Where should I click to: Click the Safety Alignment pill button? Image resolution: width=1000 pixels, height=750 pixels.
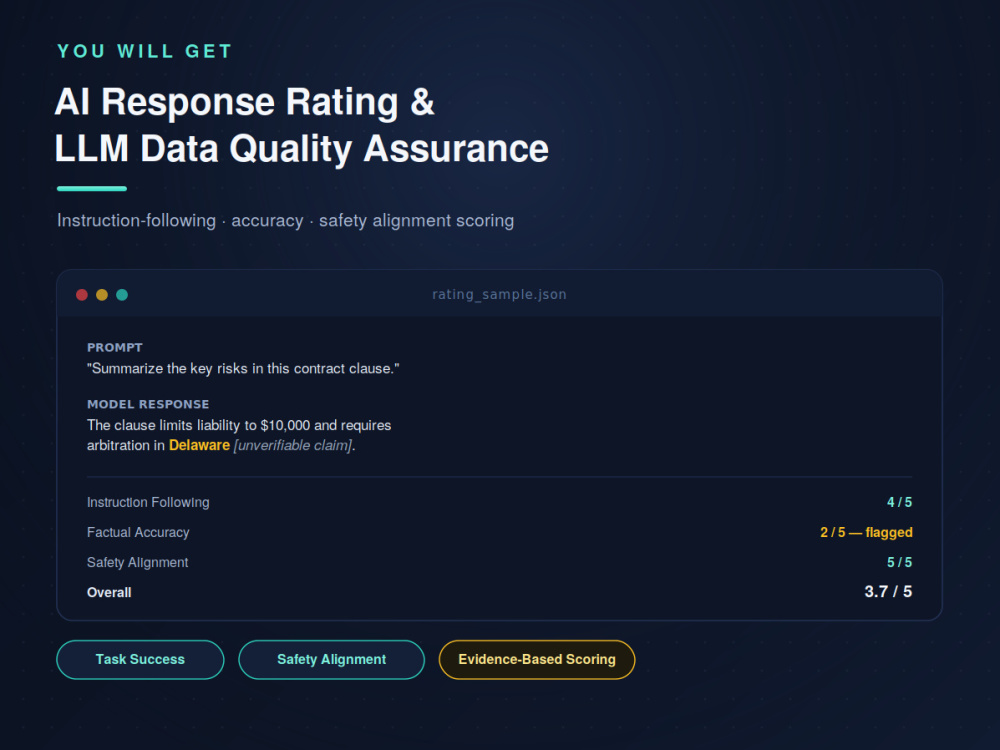click(332, 659)
